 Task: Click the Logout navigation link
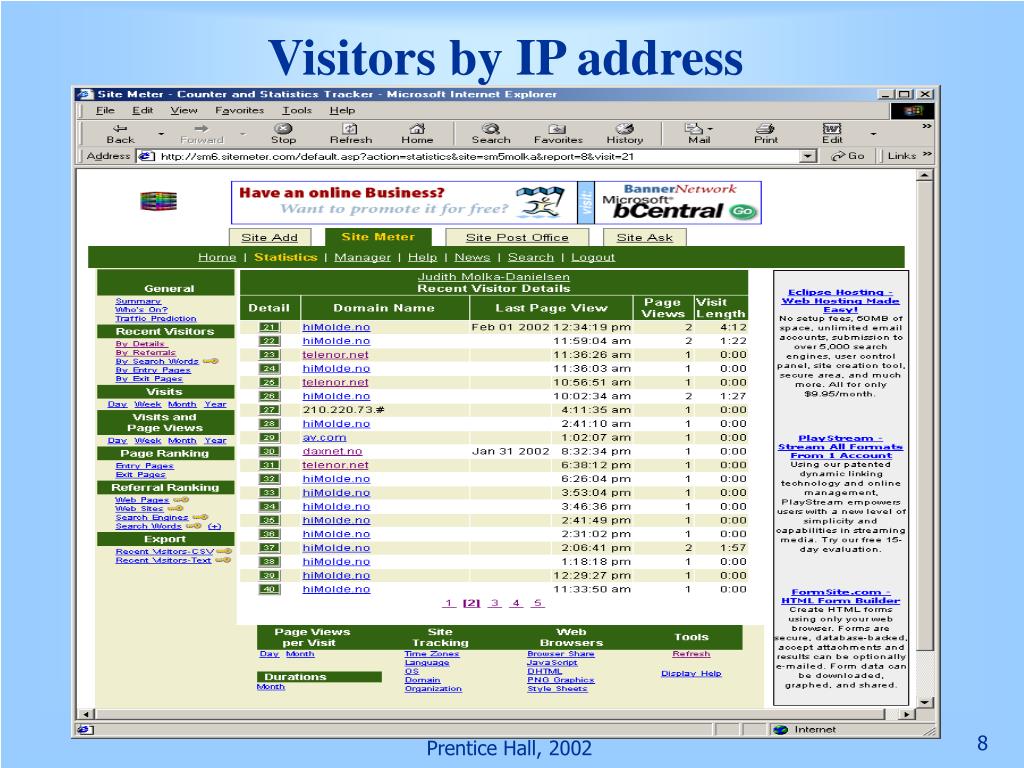point(593,257)
